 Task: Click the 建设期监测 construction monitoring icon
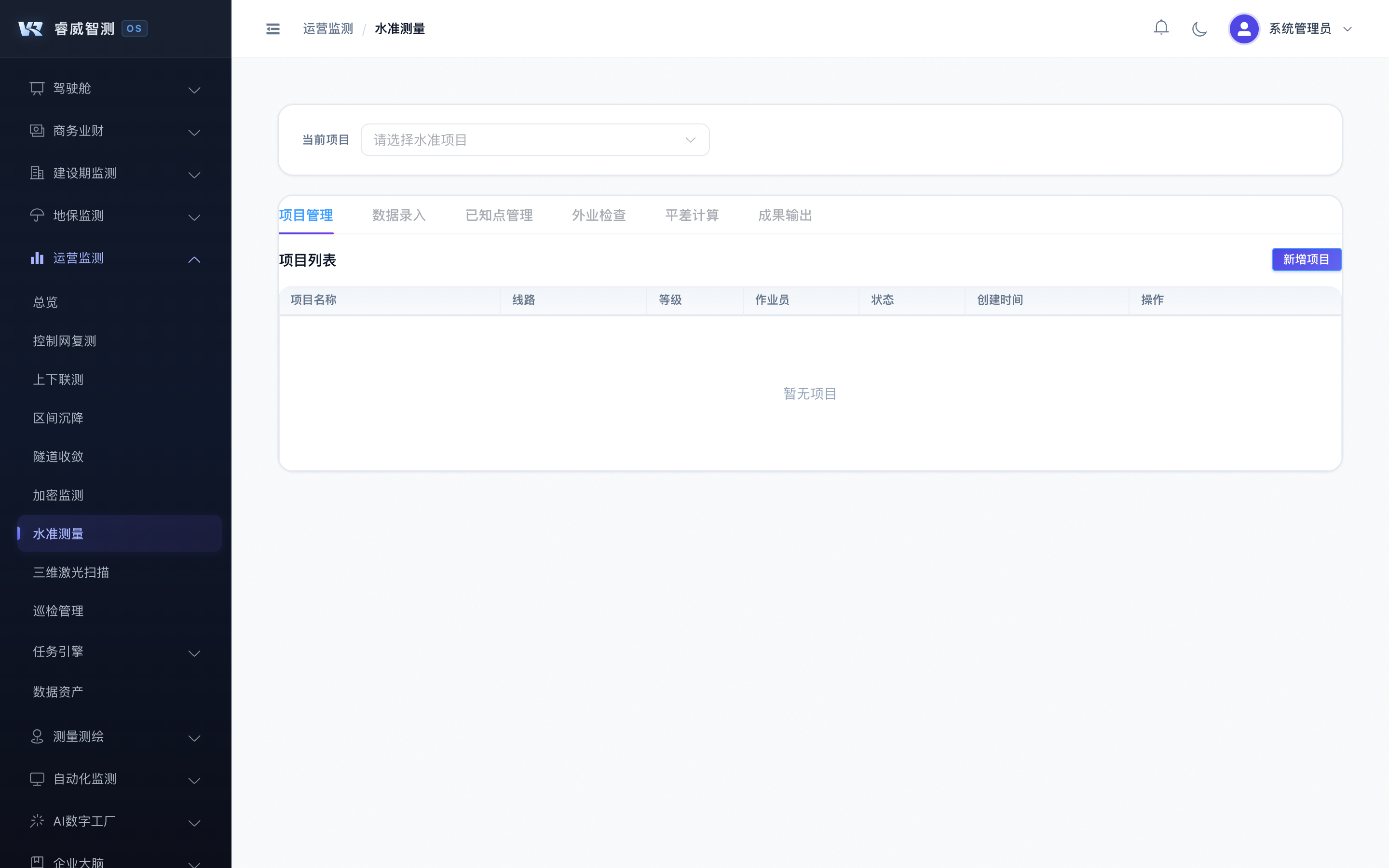[x=37, y=173]
